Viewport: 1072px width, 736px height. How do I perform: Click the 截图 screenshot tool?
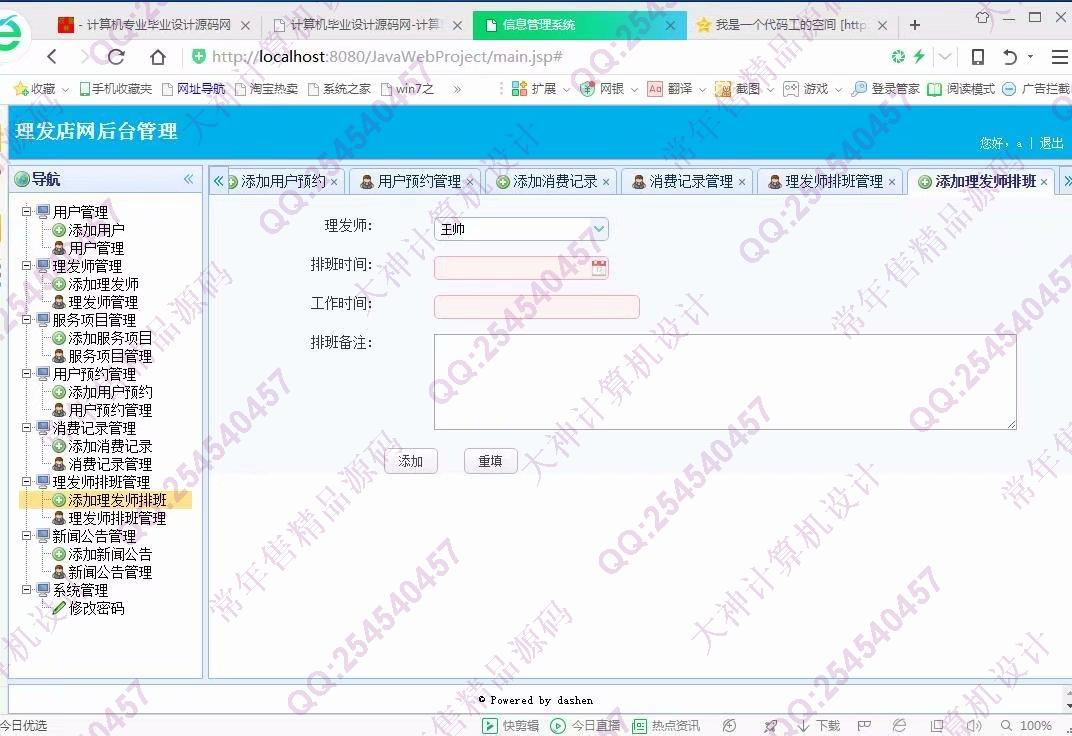(x=738, y=89)
